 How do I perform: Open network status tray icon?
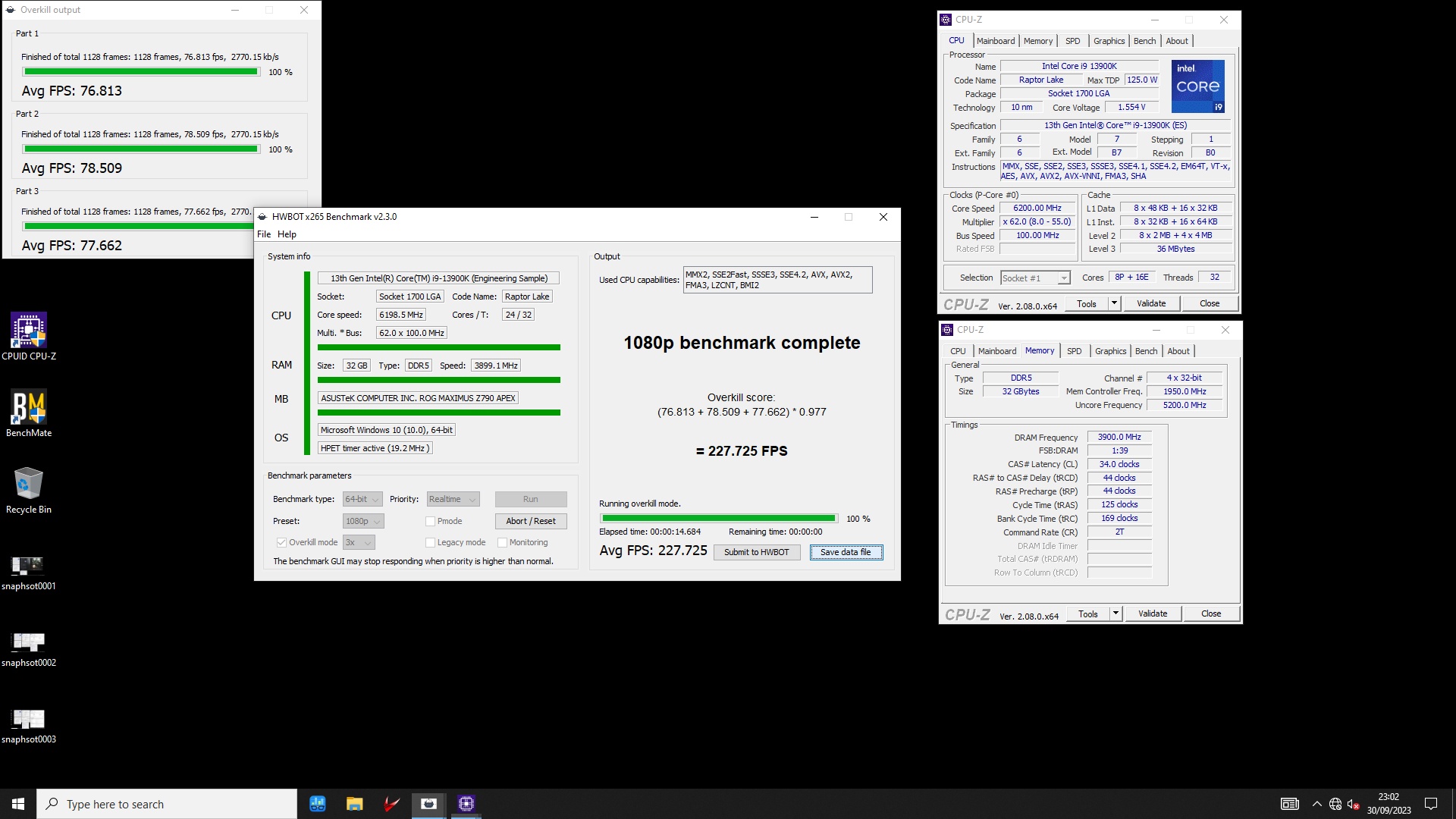(x=1335, y=804)
